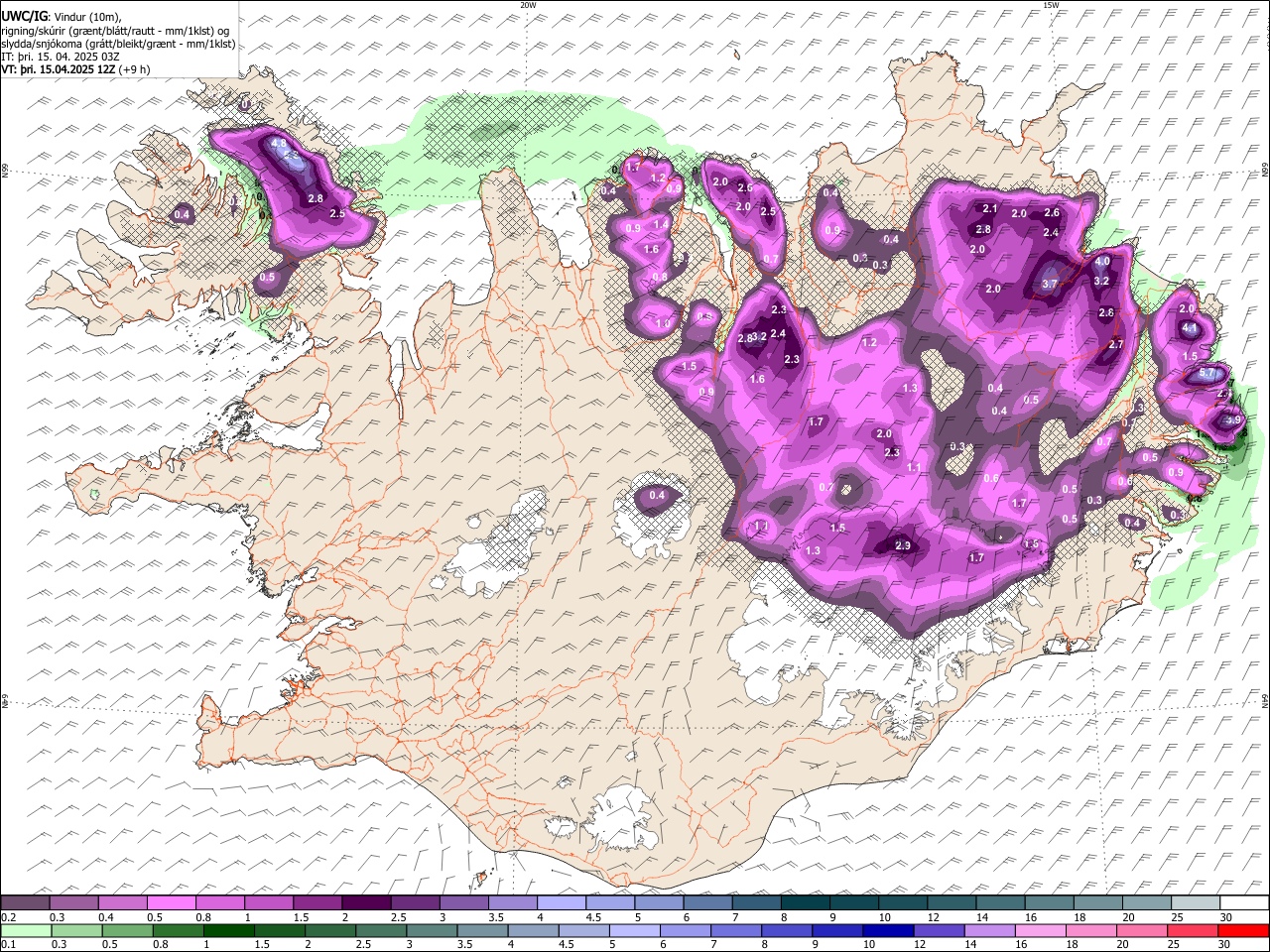The height and width of the screenshot is (952, 1270).
Task: Click the 4.8 value in the Westfjords
Action: pyautogui.click(x=279, y=144)
